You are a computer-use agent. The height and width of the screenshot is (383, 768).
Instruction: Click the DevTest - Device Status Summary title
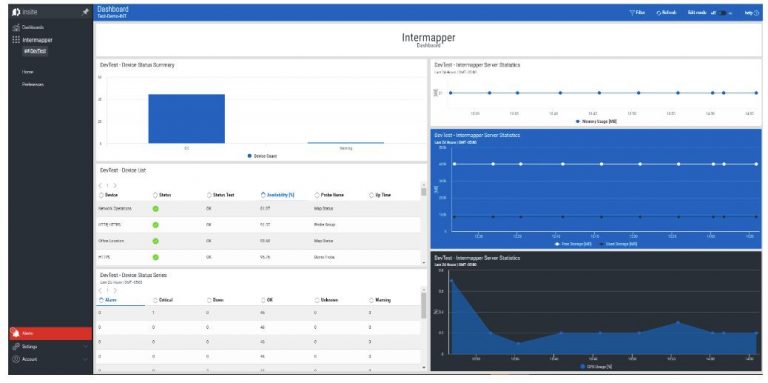tap(137, 65)
